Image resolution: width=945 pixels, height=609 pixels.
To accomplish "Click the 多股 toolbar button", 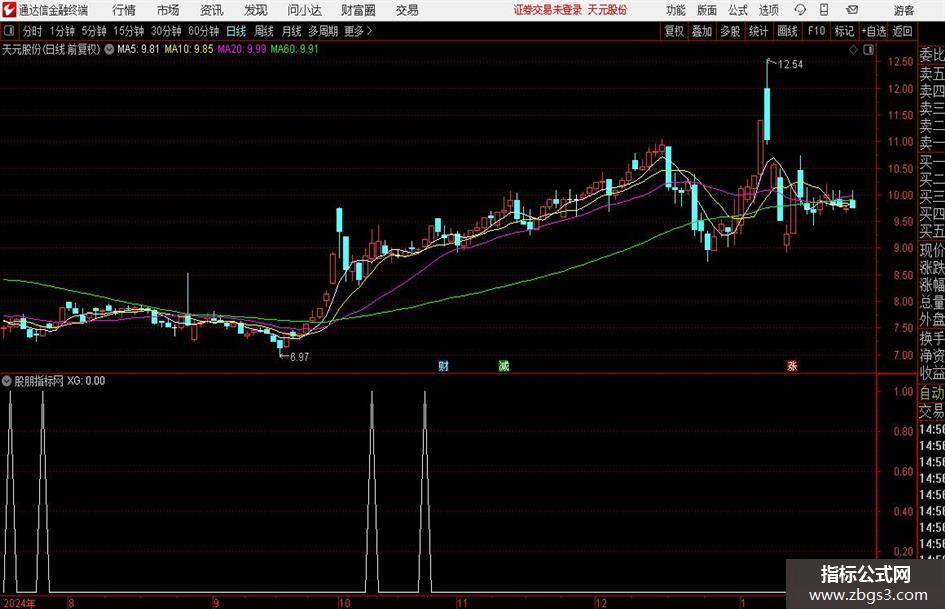I will tap(730, 31).
